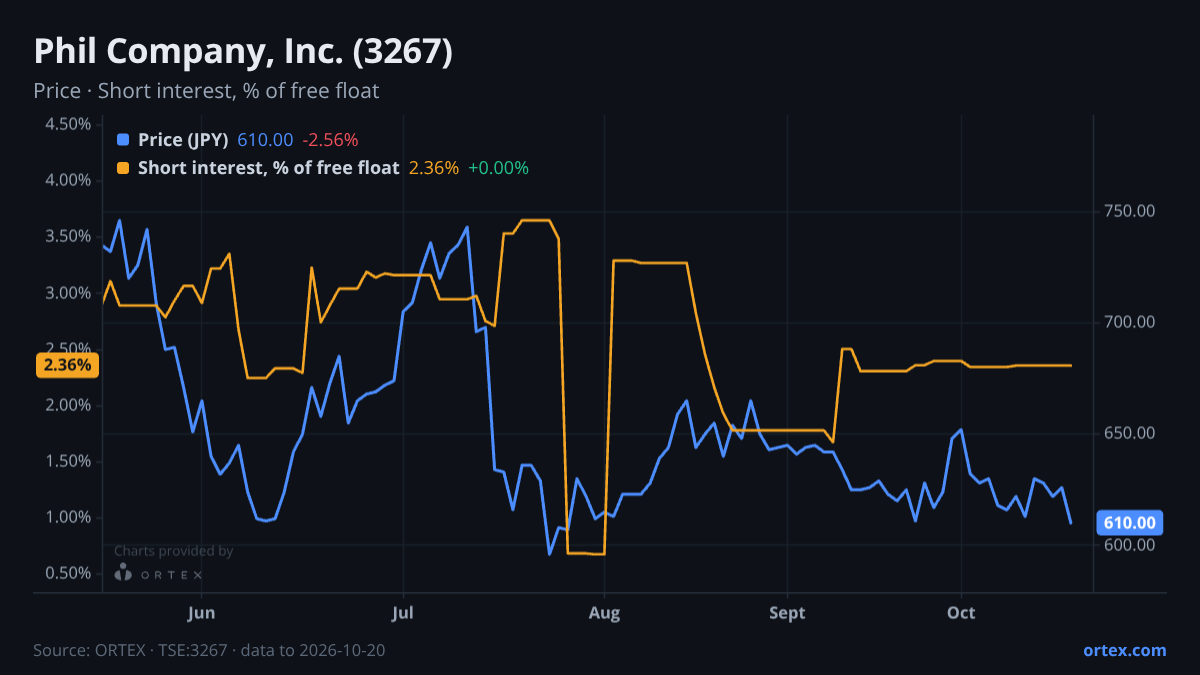Click the 2.00% left axis label
1200x675 pixels.
[x=69, y=405]
